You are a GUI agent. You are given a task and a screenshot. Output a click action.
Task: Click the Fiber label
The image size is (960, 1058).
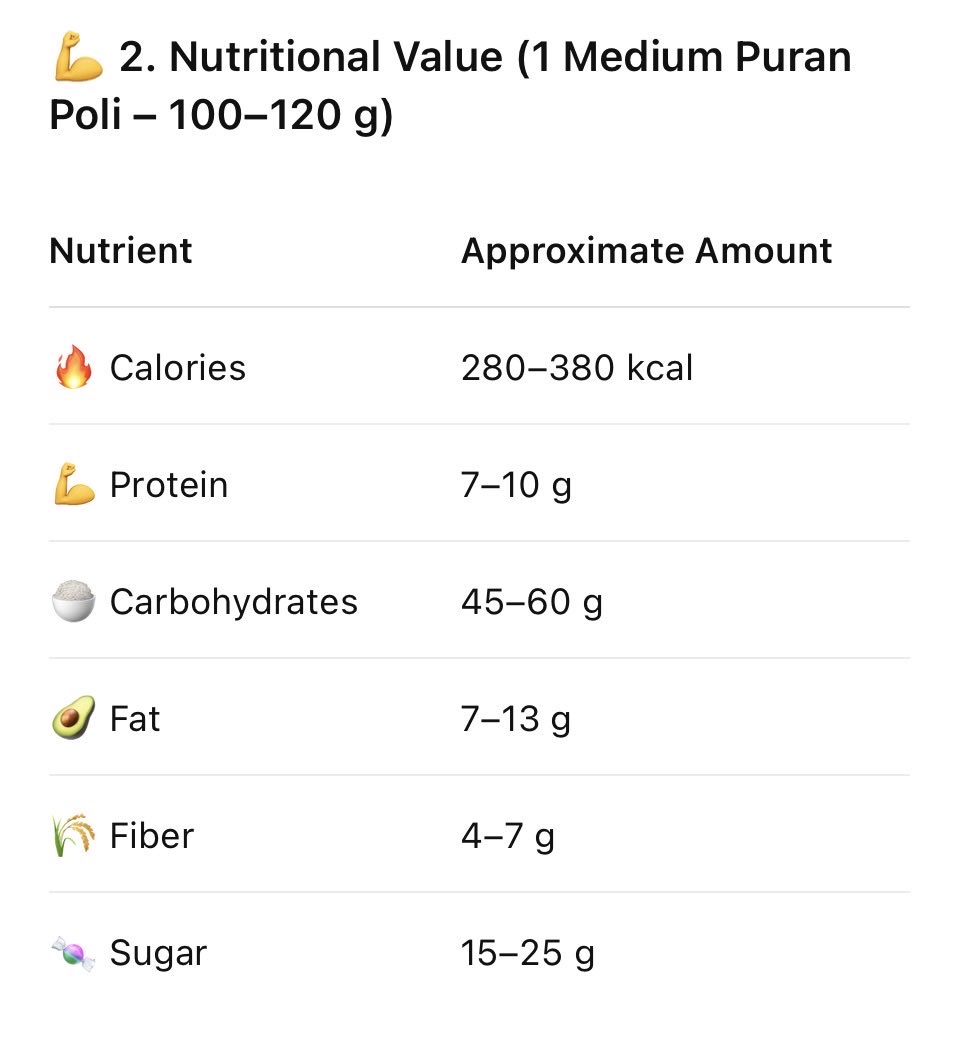pyautogui.click(x=152, y=835)
